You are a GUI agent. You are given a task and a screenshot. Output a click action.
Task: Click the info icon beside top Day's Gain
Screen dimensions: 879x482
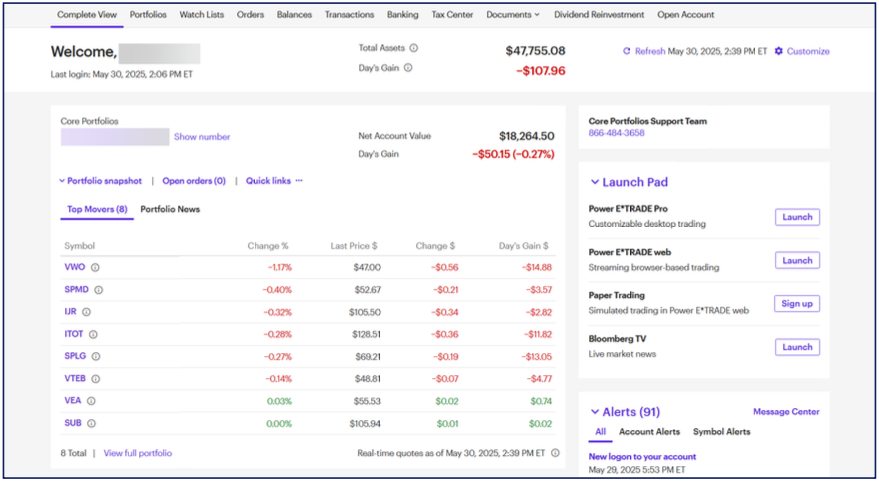[x=408, y=68]
